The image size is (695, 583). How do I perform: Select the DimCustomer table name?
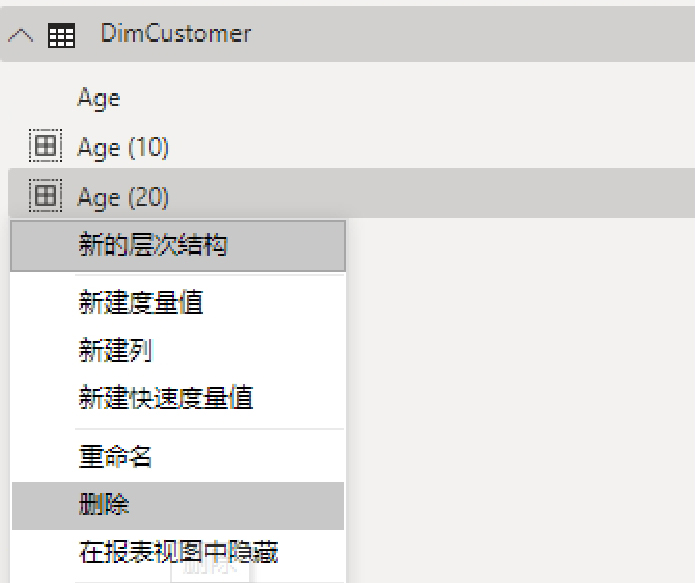coord(175,34)
